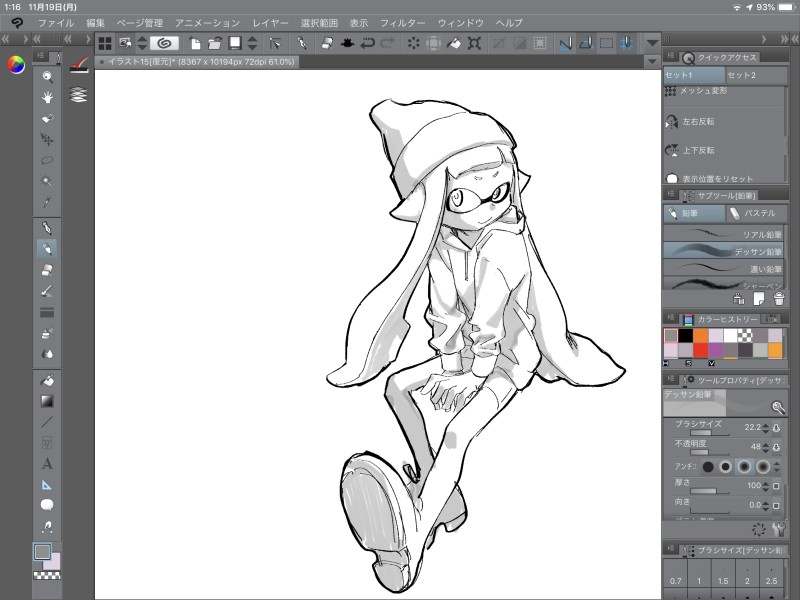Switch to the セット2 tab
This screenshot has width=800, height=600.
tap(742, 75)
